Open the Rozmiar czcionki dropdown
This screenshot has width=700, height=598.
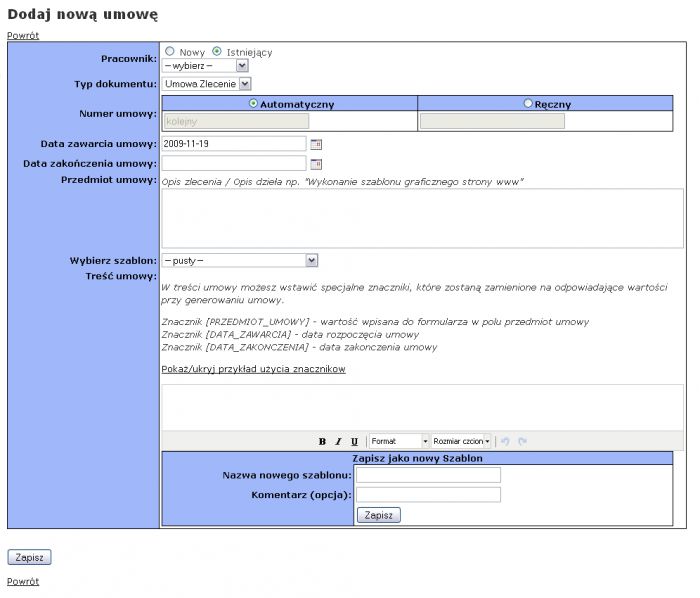click(461, 441)
